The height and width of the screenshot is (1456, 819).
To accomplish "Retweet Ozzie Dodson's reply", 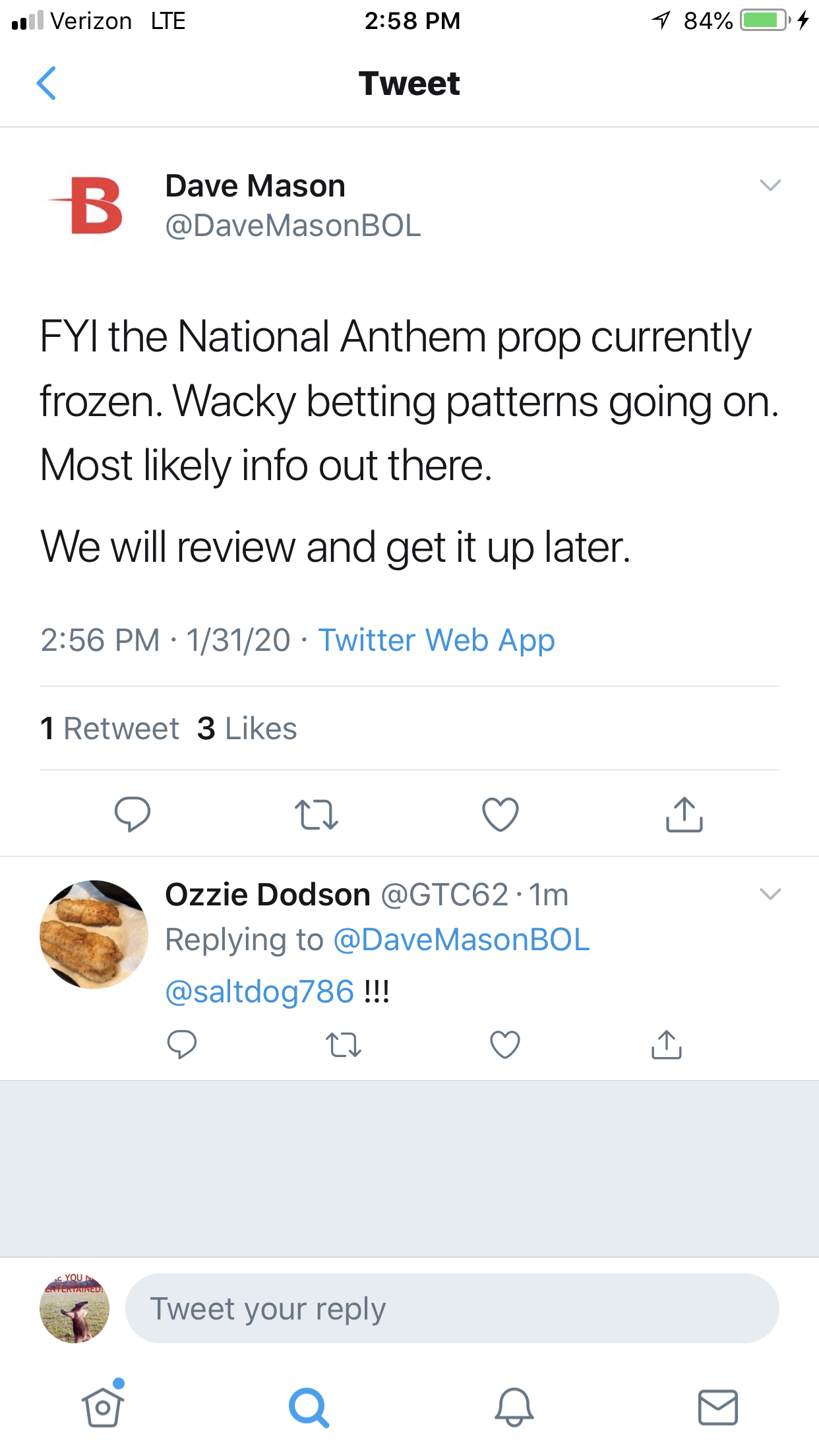I will click(344, 1045).
